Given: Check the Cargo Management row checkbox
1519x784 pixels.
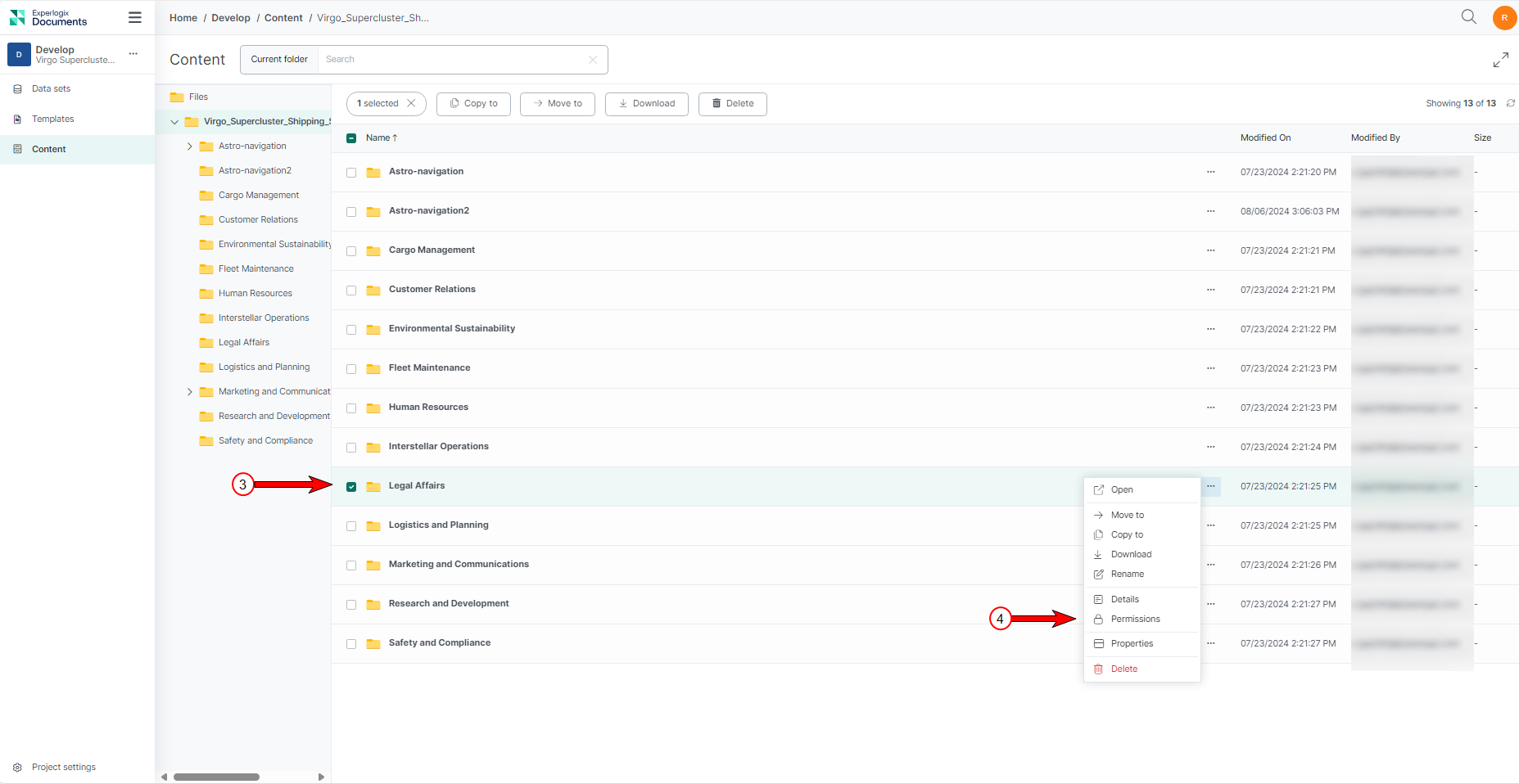Looking at the screenshot, I should pyautogui.click(x=351, y=251).
